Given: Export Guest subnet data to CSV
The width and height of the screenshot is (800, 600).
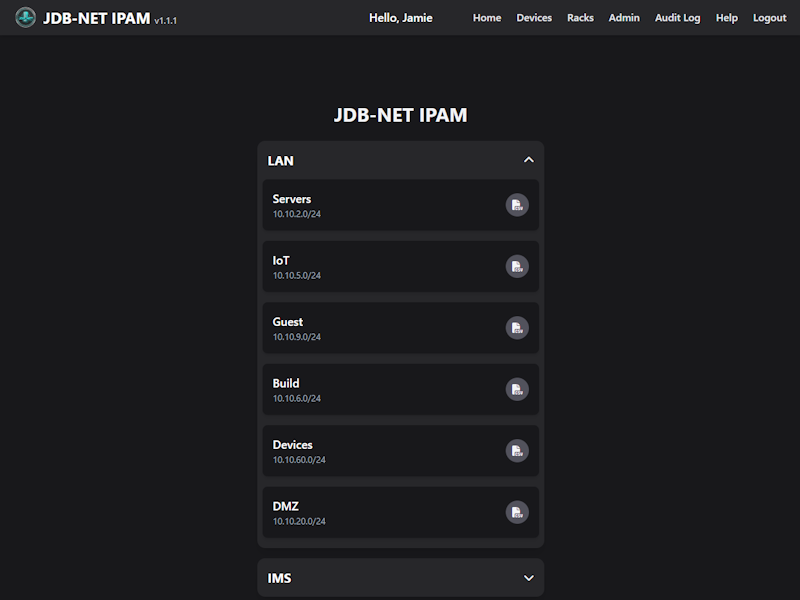Looking at the screenshot, I should click(x=517, y=328).
